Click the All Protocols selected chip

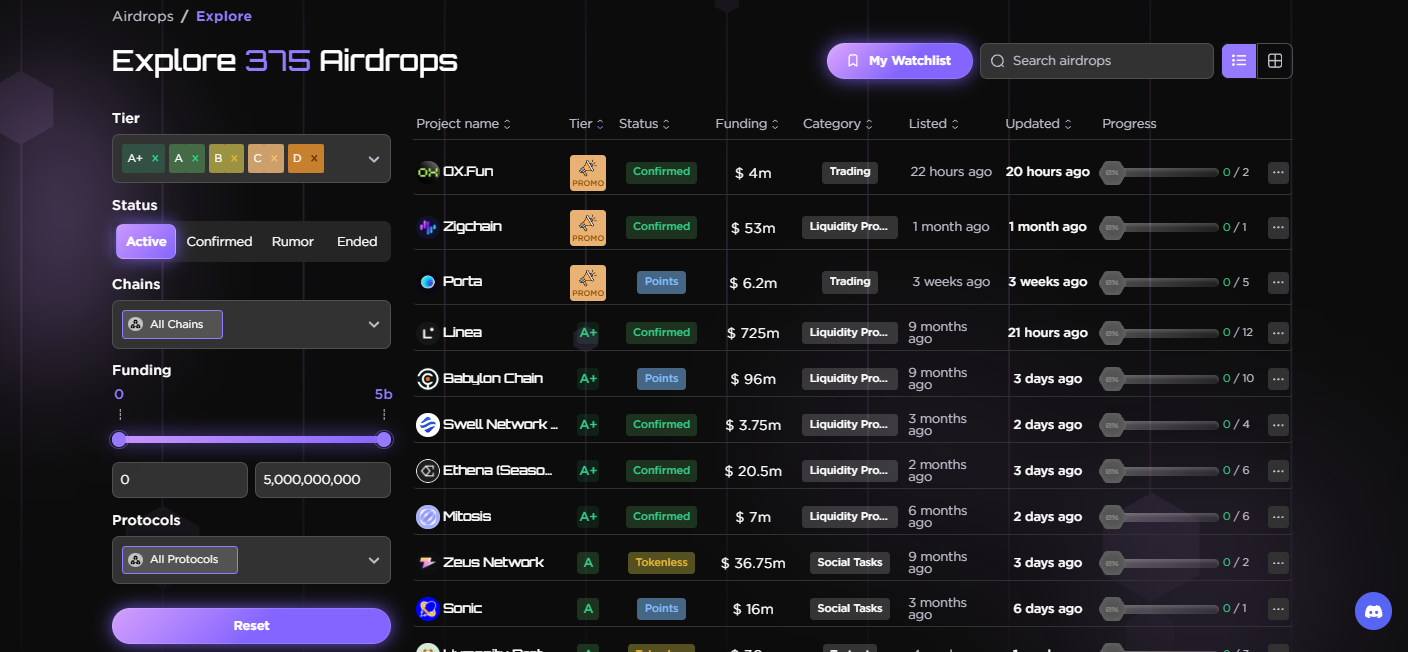(180, 560)
